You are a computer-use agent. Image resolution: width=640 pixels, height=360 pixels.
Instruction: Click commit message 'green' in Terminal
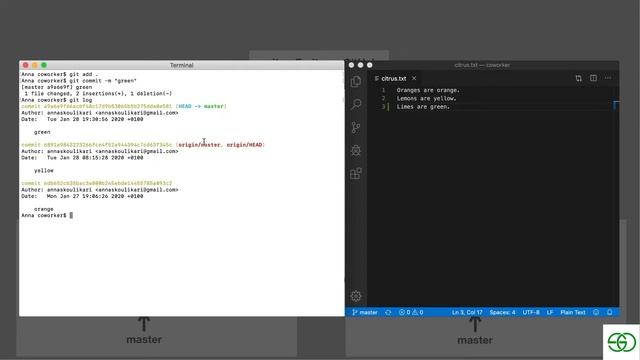[42, 132]
